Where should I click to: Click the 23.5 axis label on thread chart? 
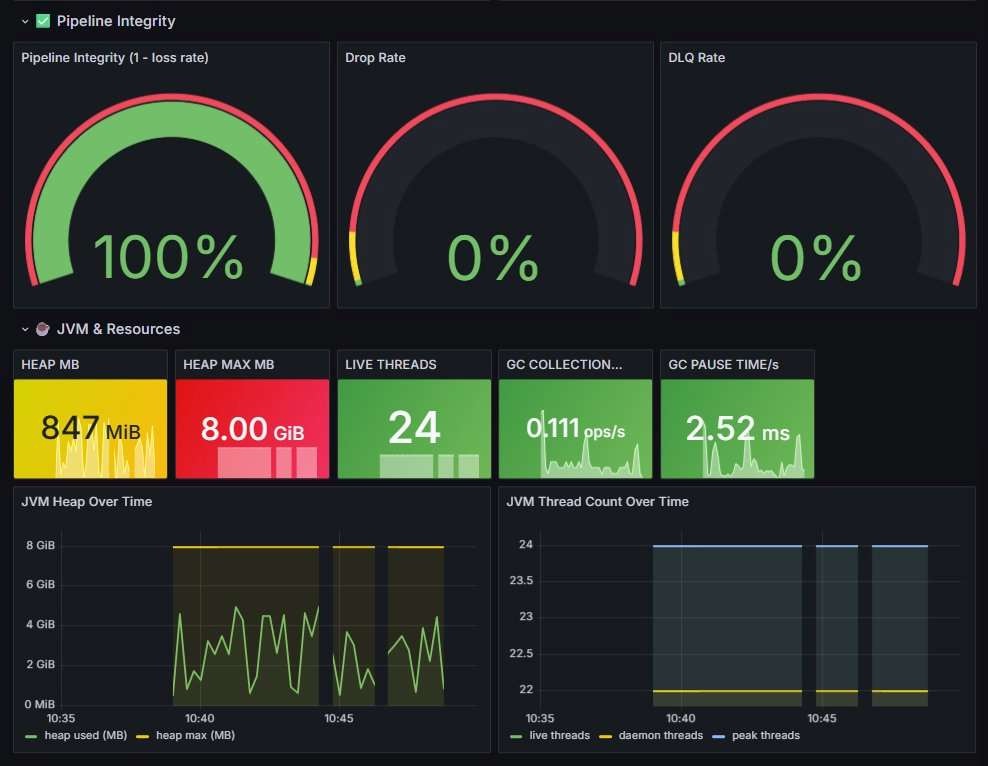click(521, 580)
